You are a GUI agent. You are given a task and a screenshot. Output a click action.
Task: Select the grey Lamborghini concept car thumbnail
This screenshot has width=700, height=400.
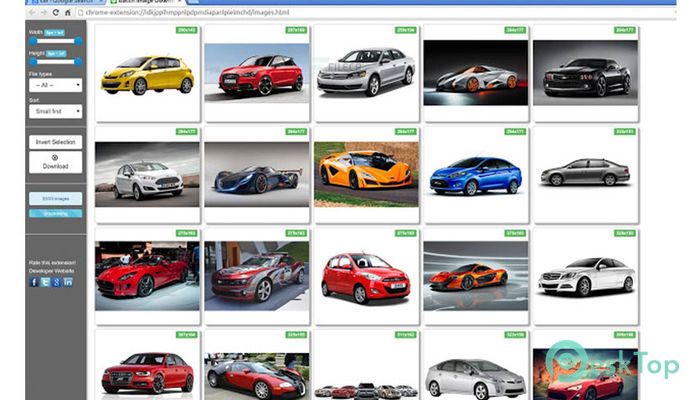(x=475, y=73)
